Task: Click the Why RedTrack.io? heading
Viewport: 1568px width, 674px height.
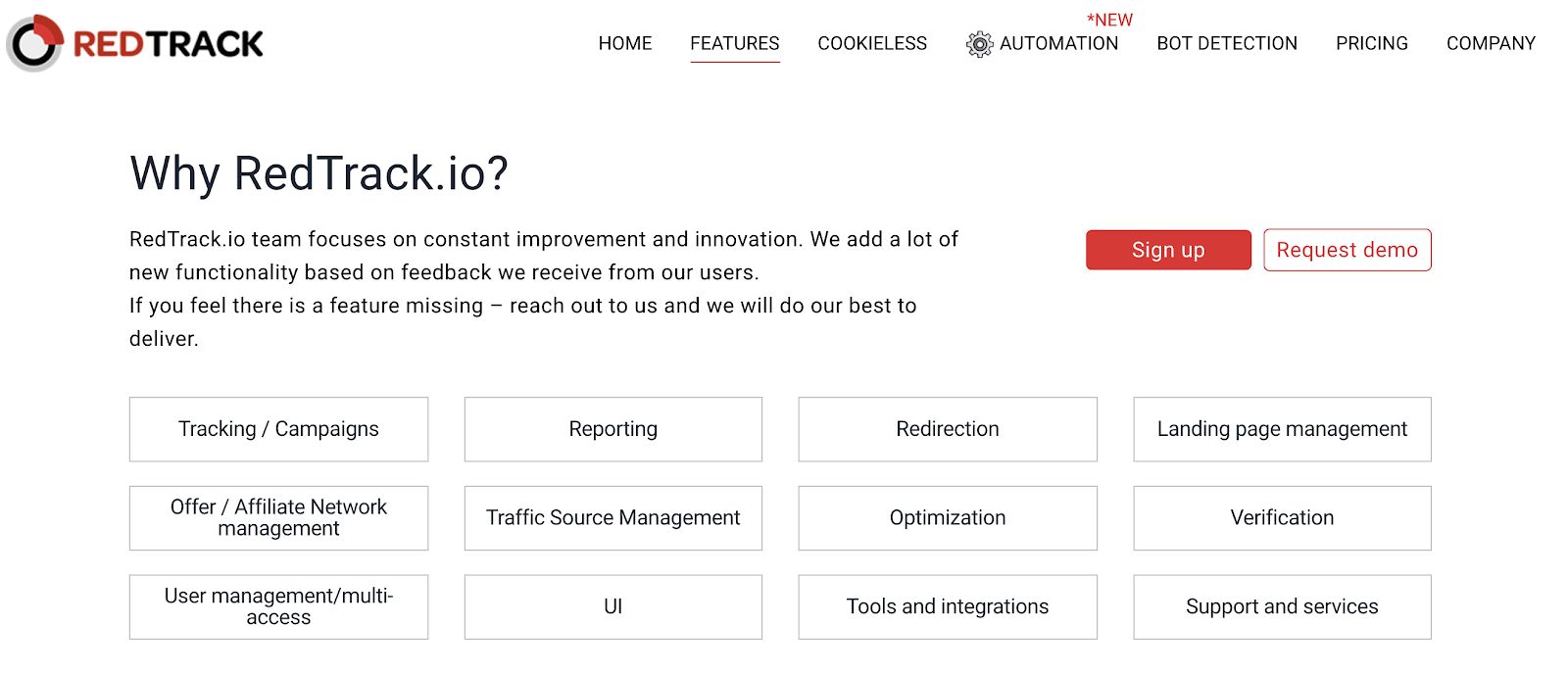Action: click(319, 174)
